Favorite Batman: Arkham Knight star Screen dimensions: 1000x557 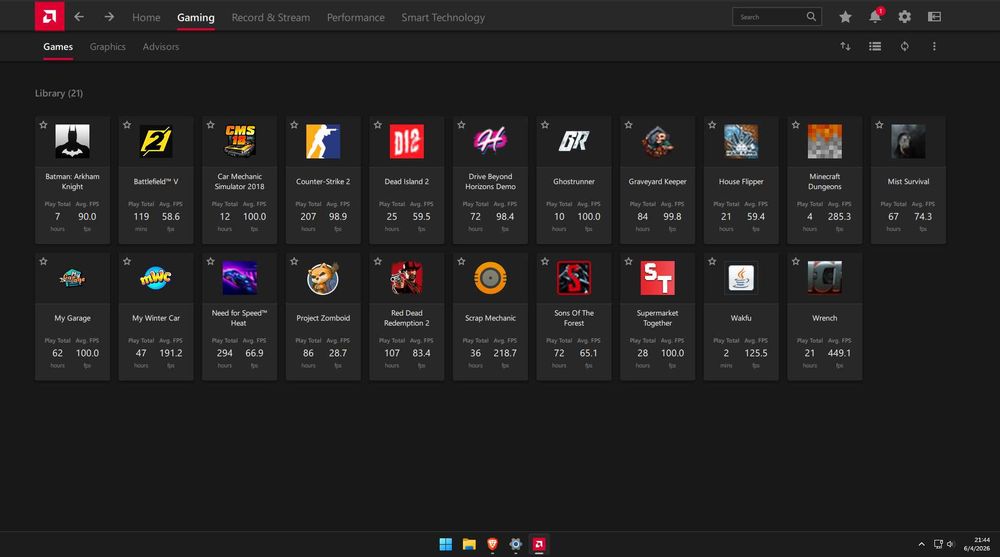pyautogui.click(x=43, y=125)
